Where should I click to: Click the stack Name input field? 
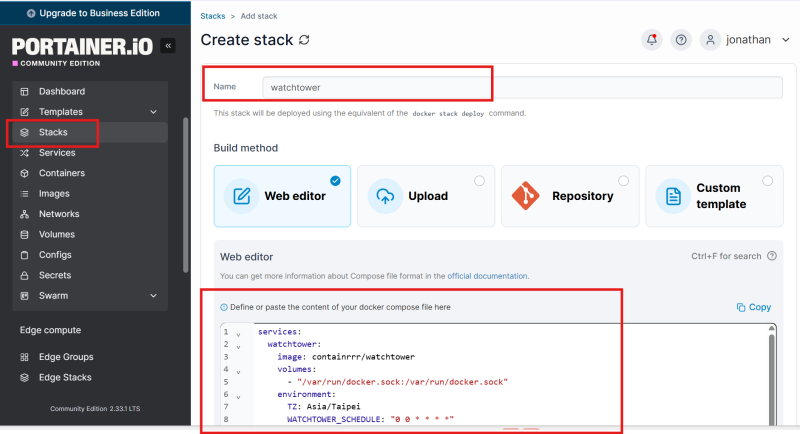(x=522, y=87)
